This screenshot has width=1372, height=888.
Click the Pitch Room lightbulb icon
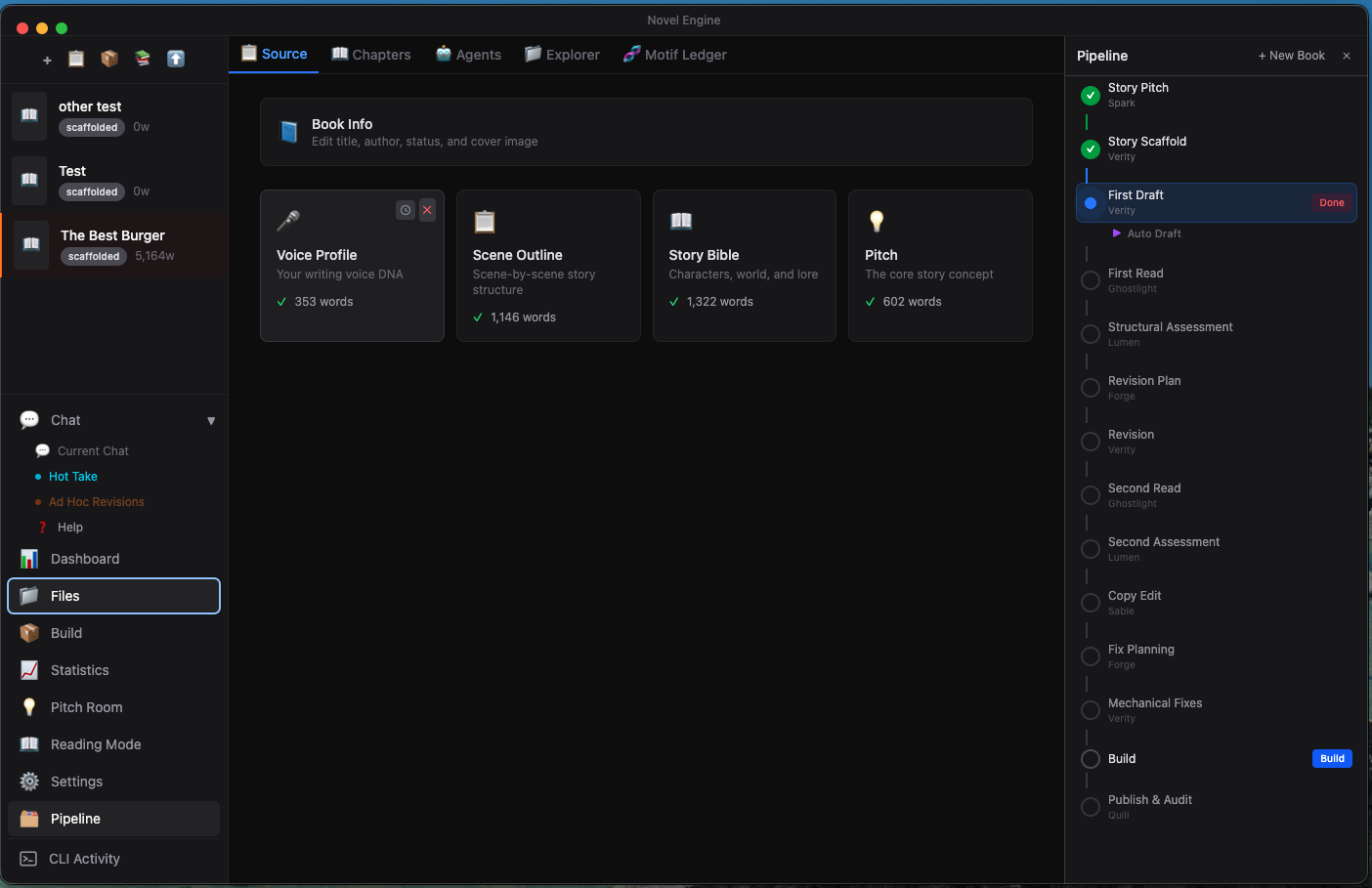(x=29, y=707)
